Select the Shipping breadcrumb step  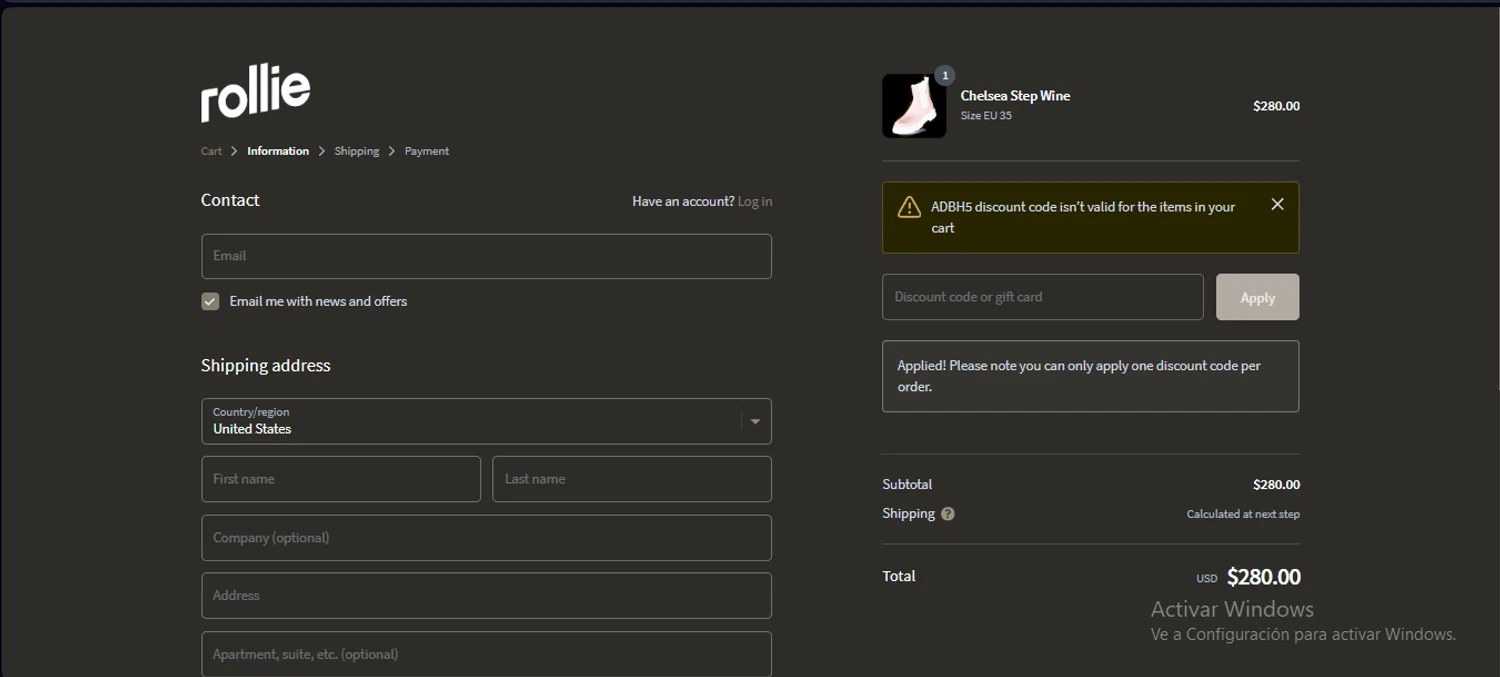click(x=357, y=151)
